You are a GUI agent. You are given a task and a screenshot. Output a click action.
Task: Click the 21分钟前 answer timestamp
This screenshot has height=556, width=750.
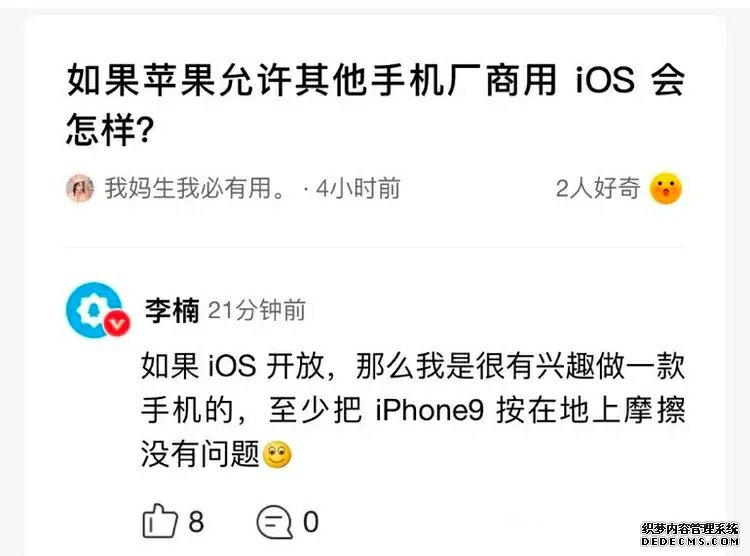tap(257, 311)
